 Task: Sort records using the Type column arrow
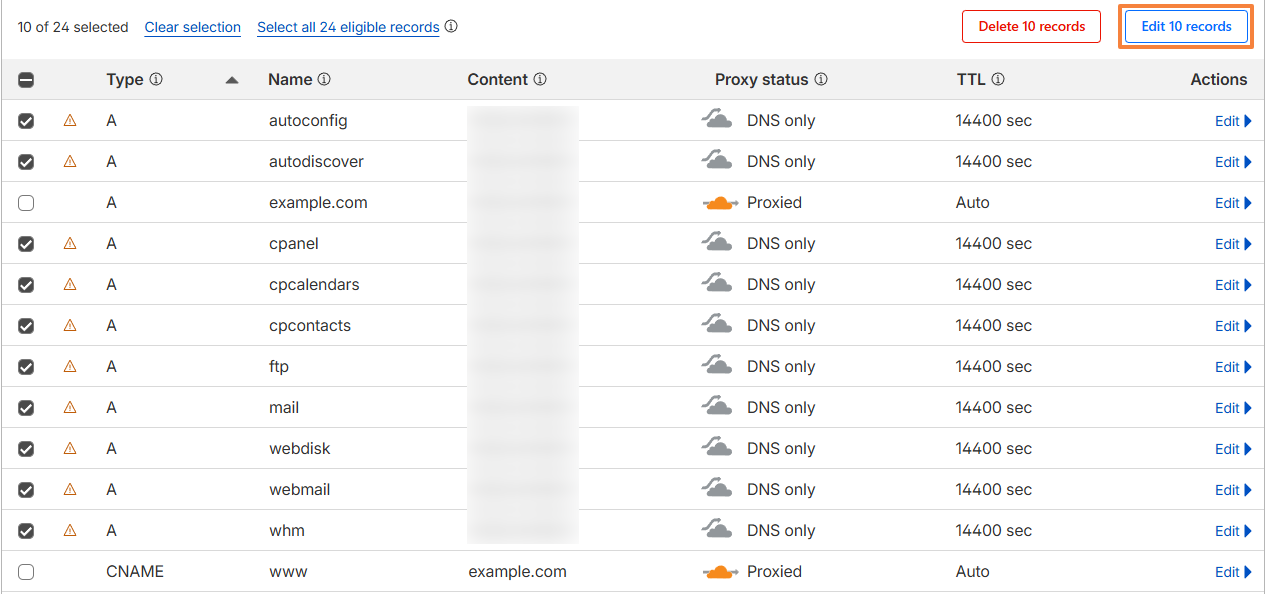[x=232, y=80]
